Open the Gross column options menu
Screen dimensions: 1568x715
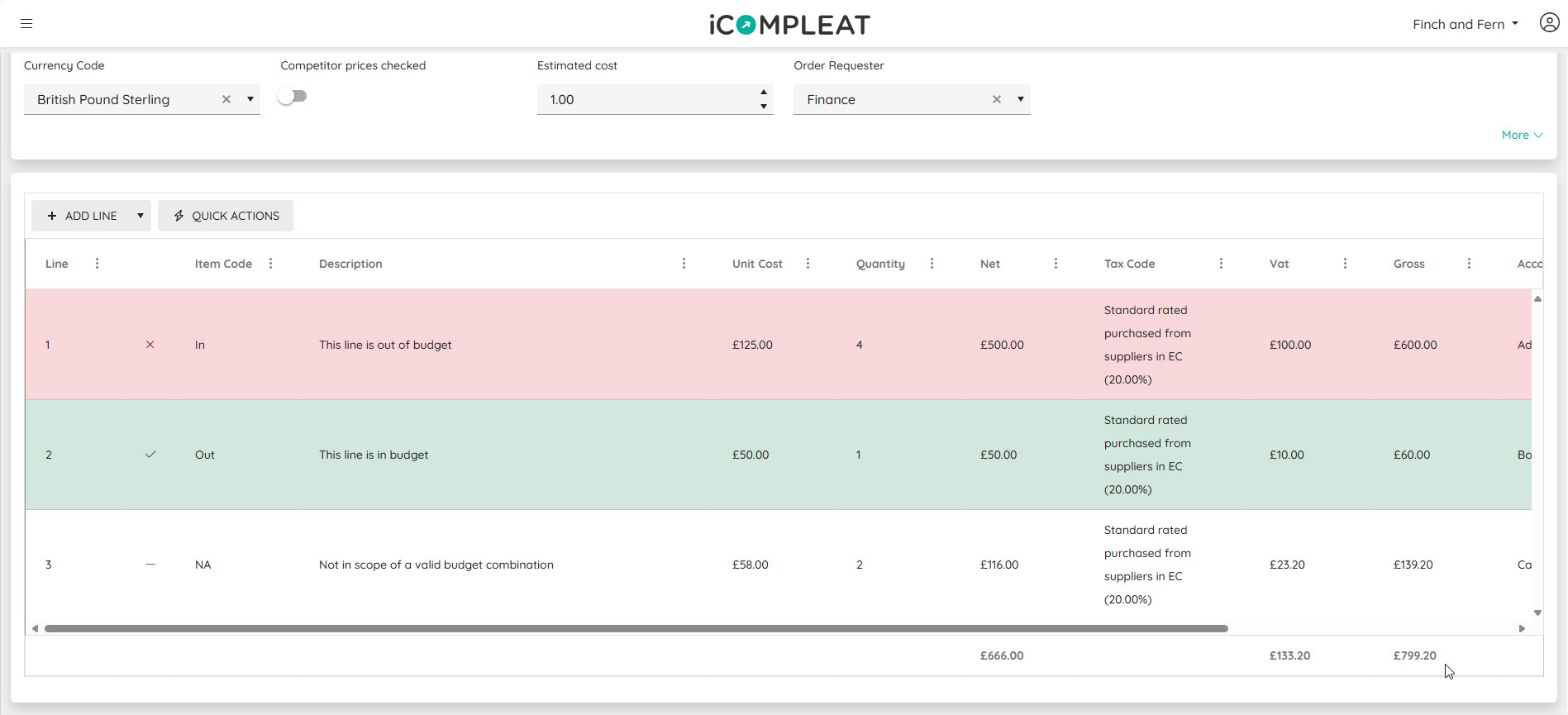click(1469, 264)
